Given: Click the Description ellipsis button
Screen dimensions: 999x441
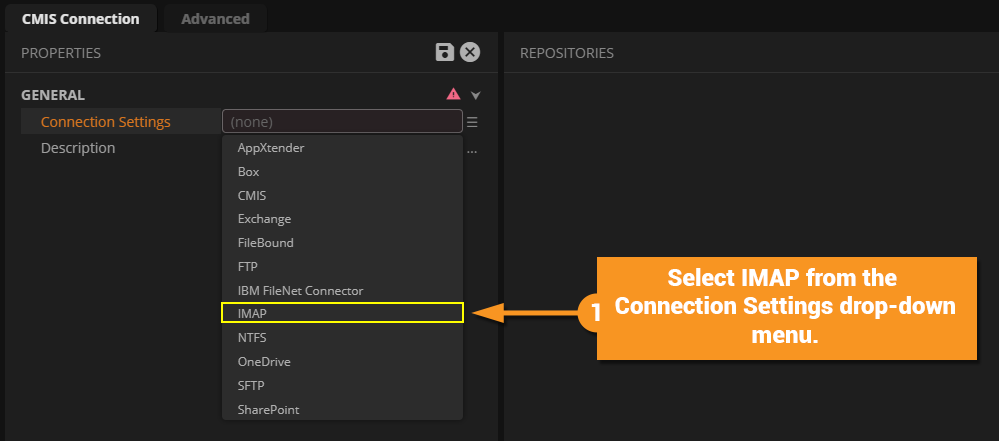Looking at the screenshot, I should point(472,151).
